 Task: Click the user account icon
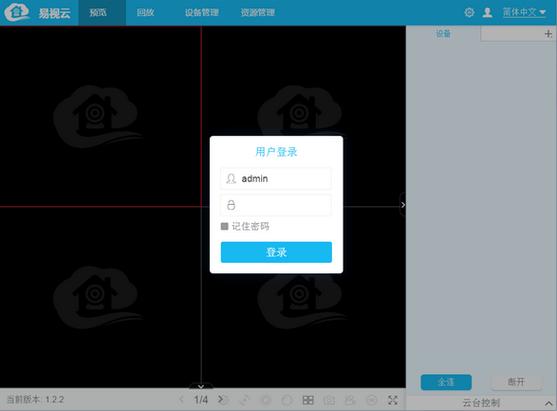[x=487, y=12]
